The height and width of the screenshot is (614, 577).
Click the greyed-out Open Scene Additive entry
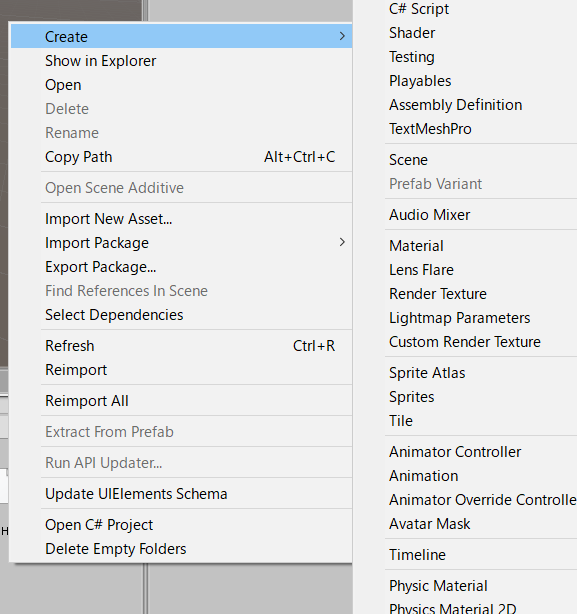click(x=181, y=188)
